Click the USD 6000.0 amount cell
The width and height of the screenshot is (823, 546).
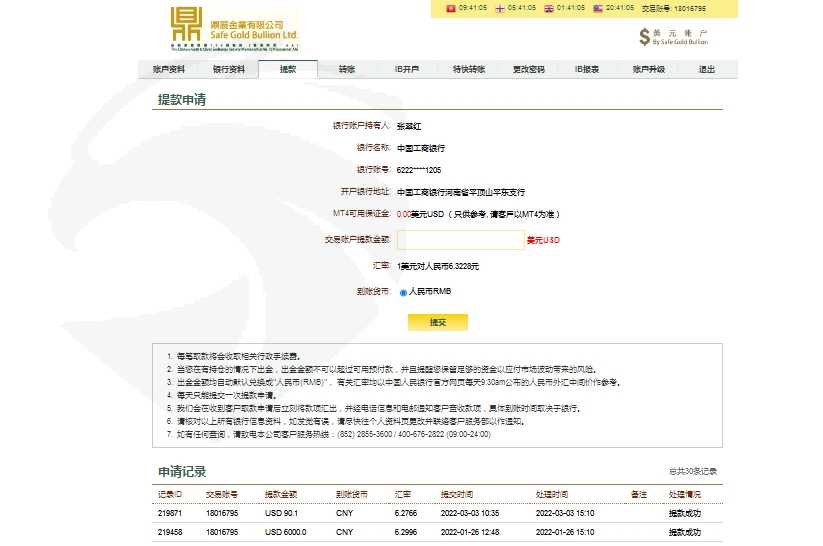[x=286, y=532]
